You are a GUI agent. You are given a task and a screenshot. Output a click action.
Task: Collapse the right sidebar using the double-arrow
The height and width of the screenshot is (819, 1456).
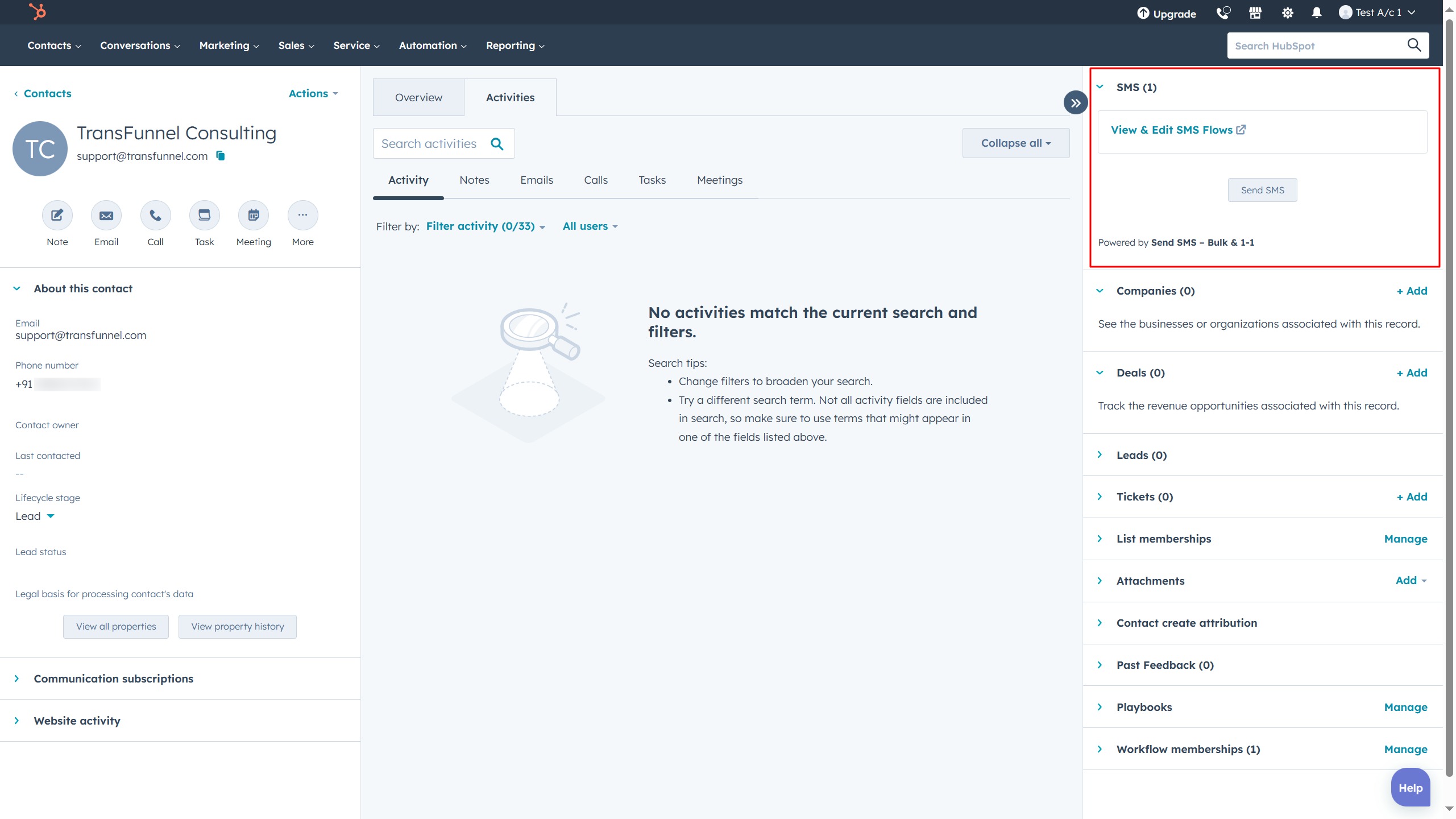click(x=1075, y=103)
